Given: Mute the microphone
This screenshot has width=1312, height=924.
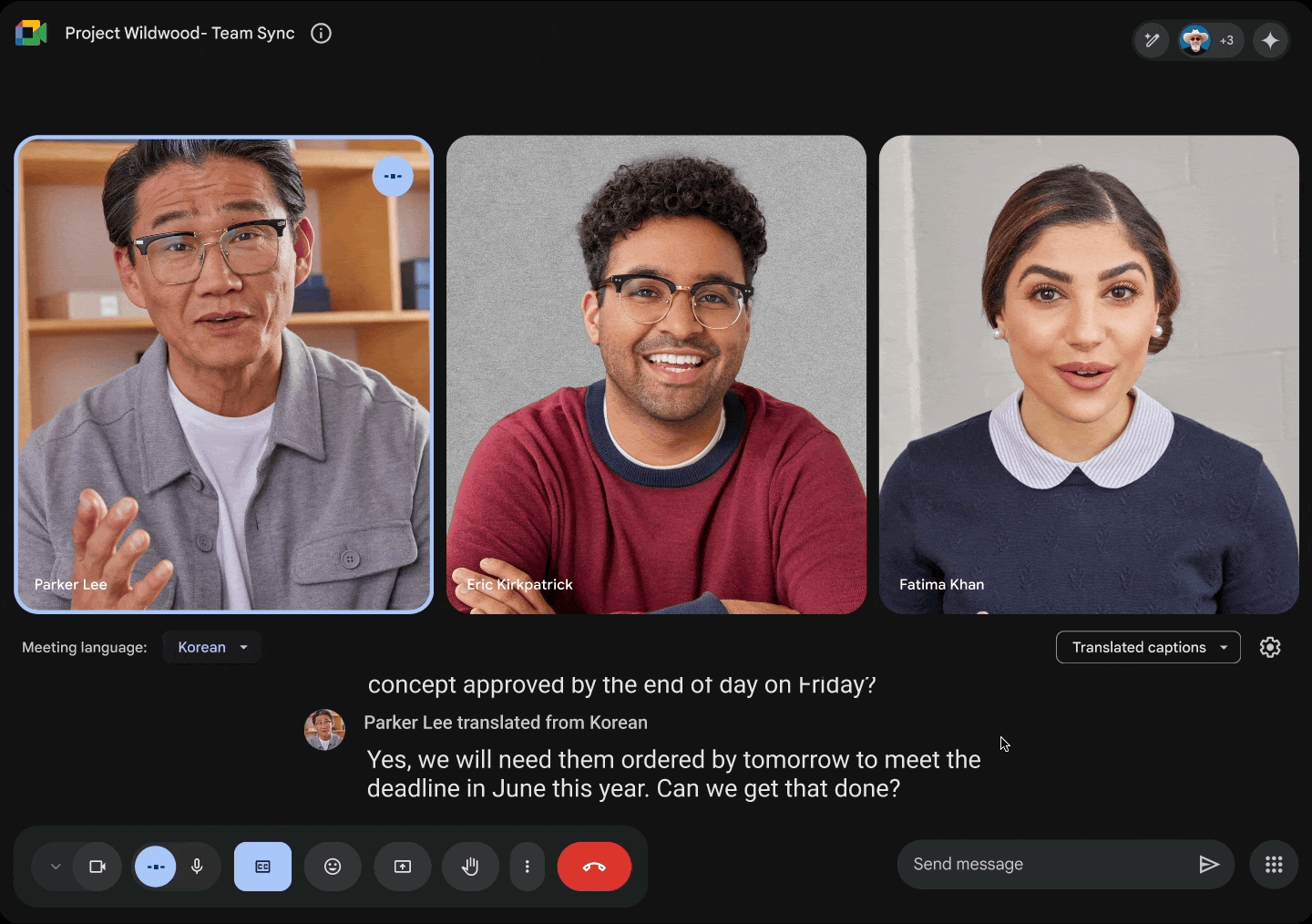Looking at the screenshot, I should [x=198, y=867].
